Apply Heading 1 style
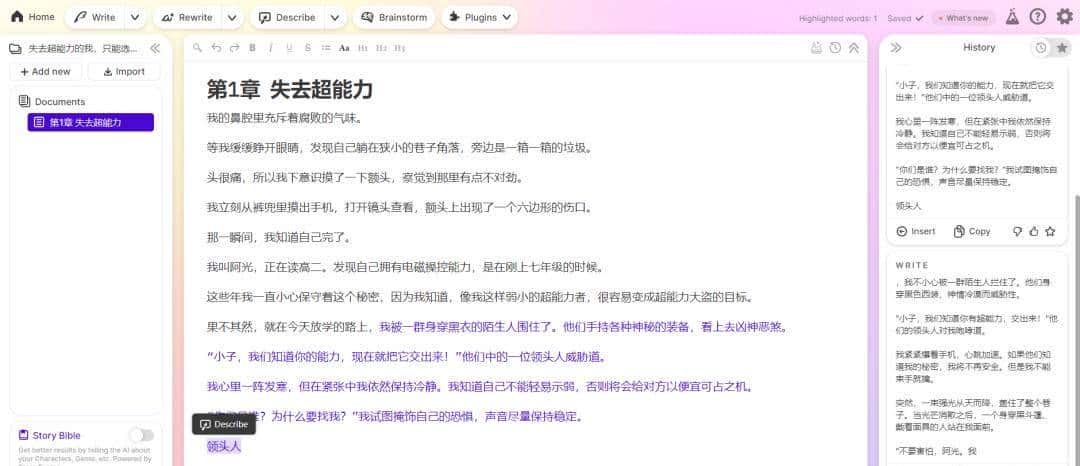 [363, 47]
